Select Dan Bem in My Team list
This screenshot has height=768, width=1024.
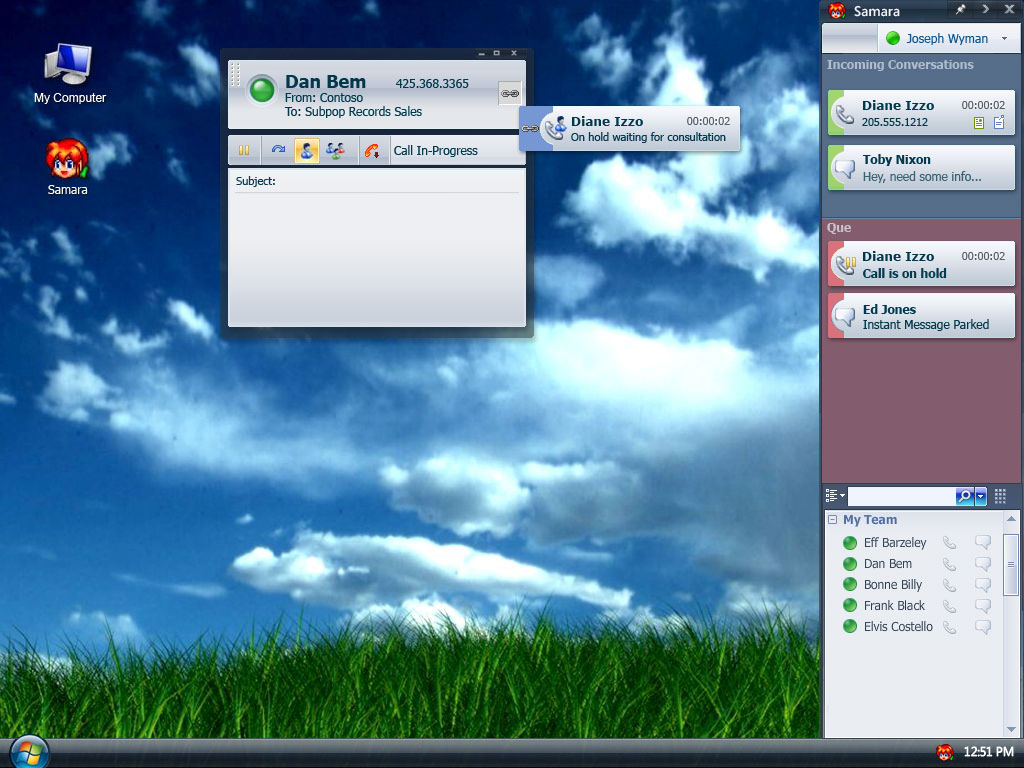[888, 564]
